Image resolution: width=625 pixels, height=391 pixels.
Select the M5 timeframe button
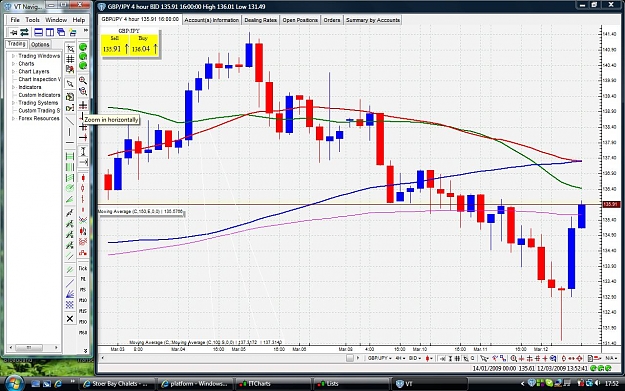pyautogui.click(x=83, y=290)
